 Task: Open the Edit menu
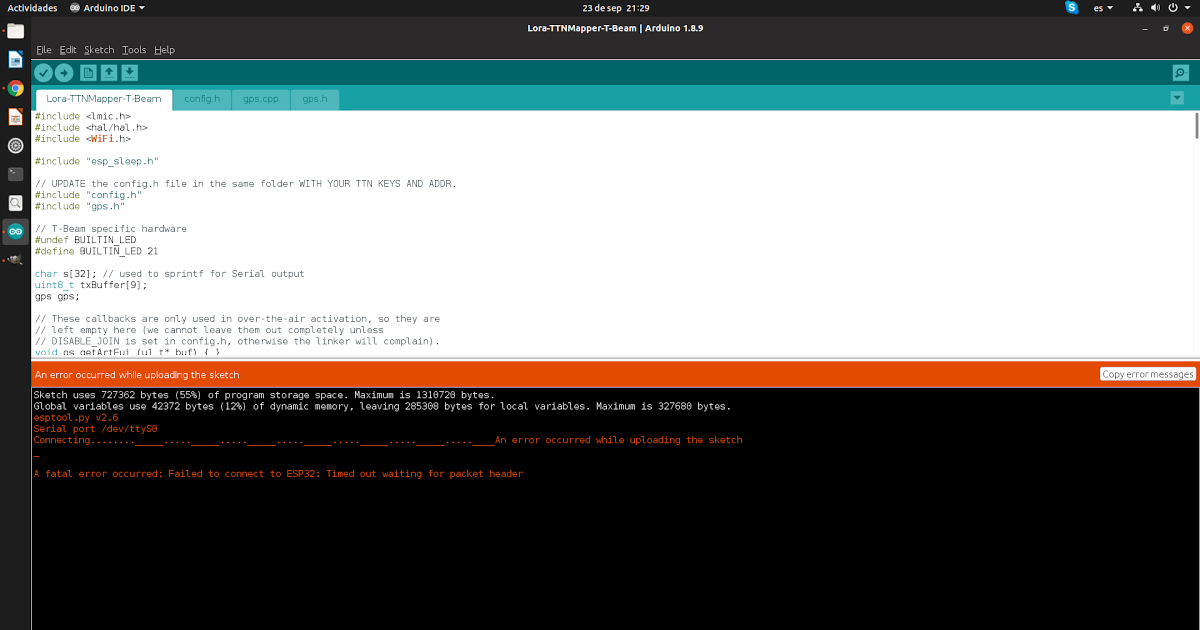point(68,50)
